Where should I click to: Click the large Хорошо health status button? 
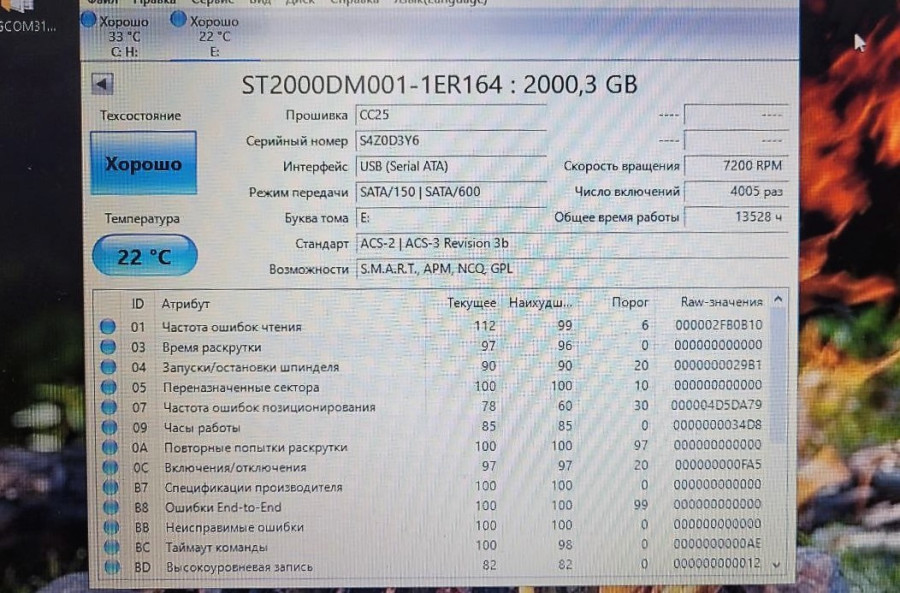click(143, 163)
